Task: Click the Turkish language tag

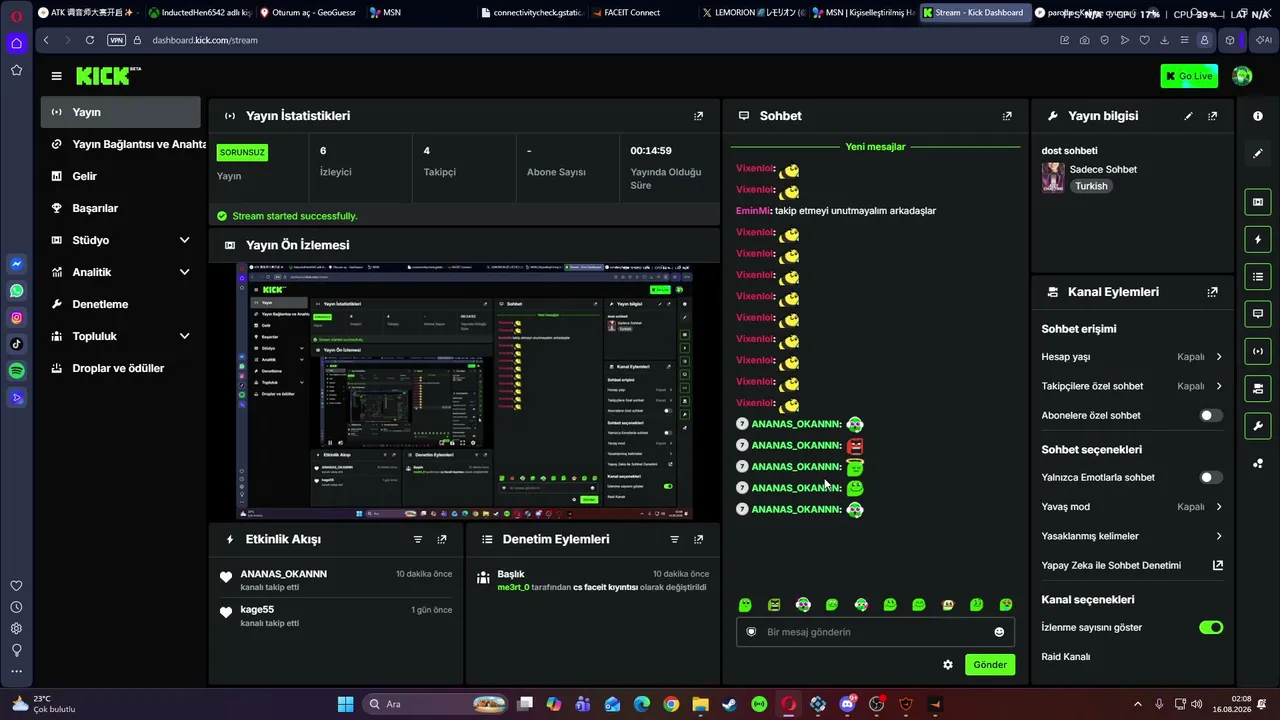Action: click(x=1091, y=186)
